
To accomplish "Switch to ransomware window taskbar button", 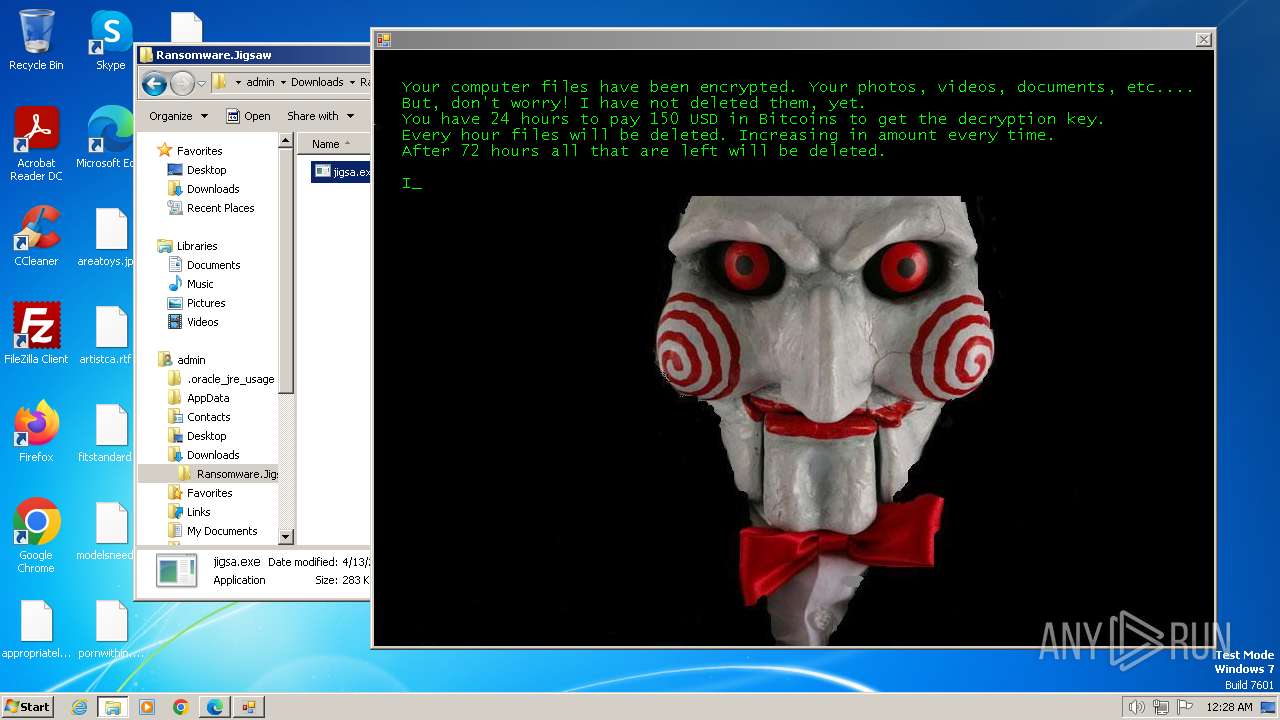I will pos(248,707).
